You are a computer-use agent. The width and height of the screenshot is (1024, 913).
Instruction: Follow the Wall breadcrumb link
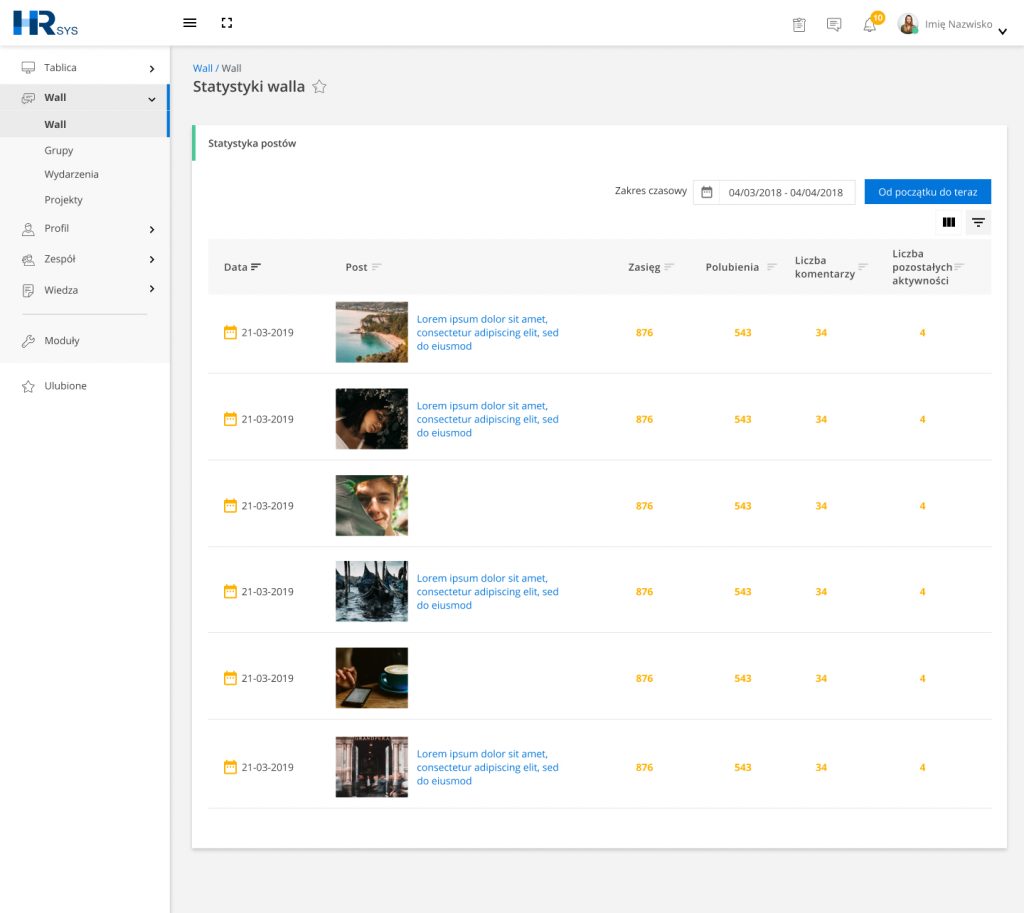click(202, 68)
